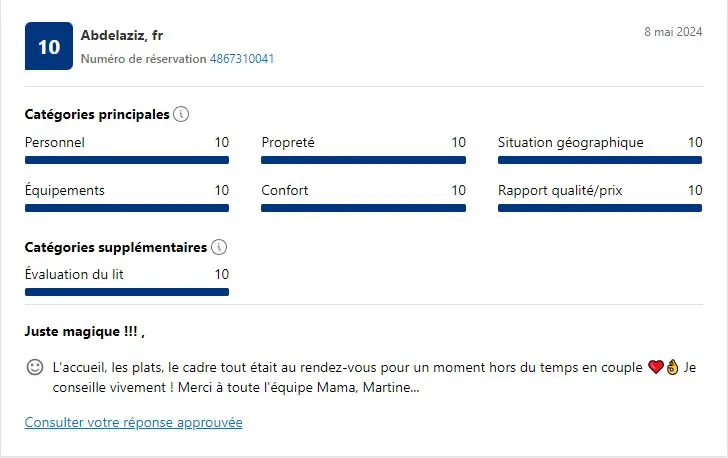Click the review title Juste magique !!!
The width and height of the screenshot is (728, 458).
(x=81, y=331)
